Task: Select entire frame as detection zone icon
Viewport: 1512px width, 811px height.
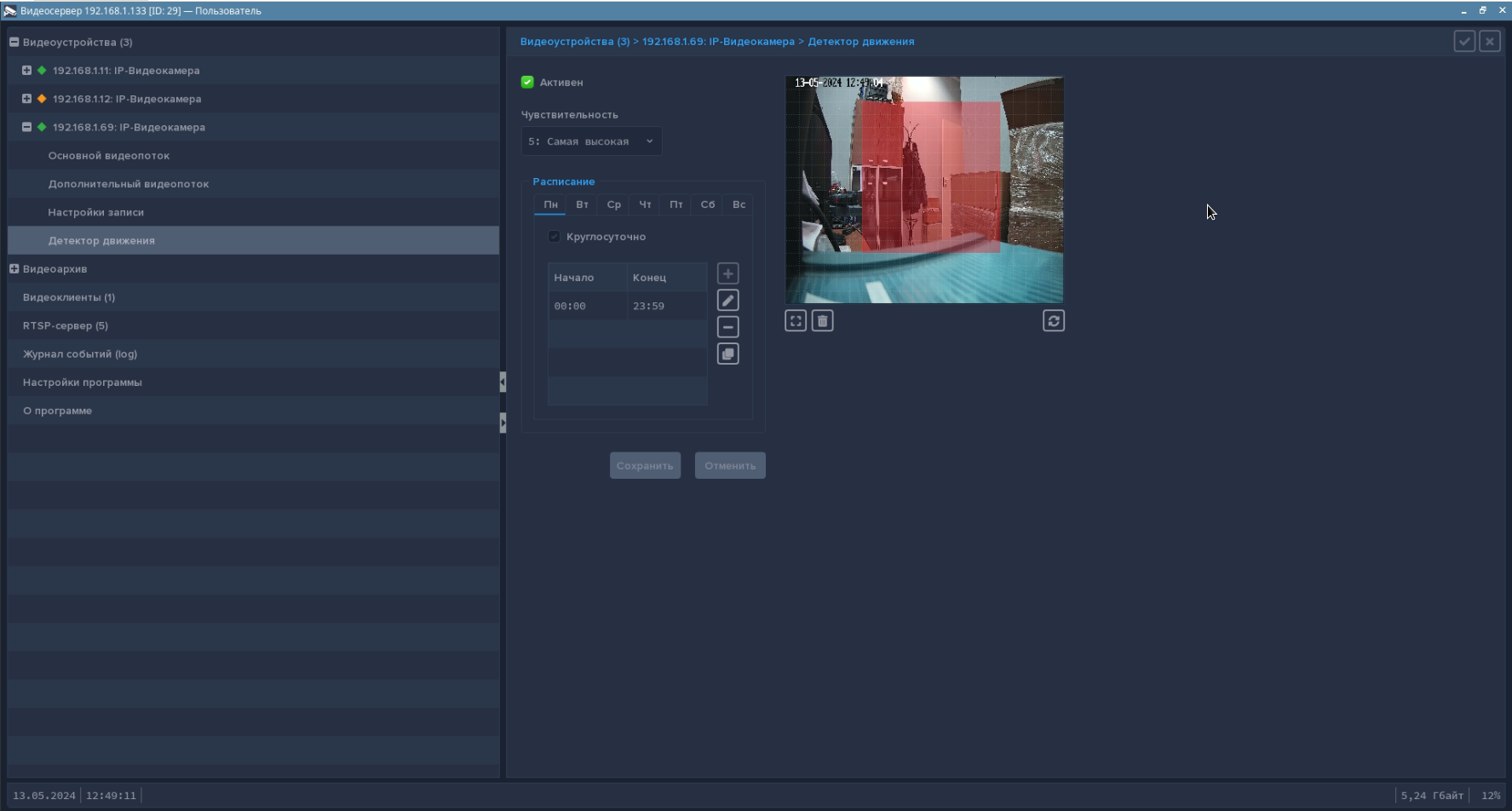Action: [x=796, y=321]
